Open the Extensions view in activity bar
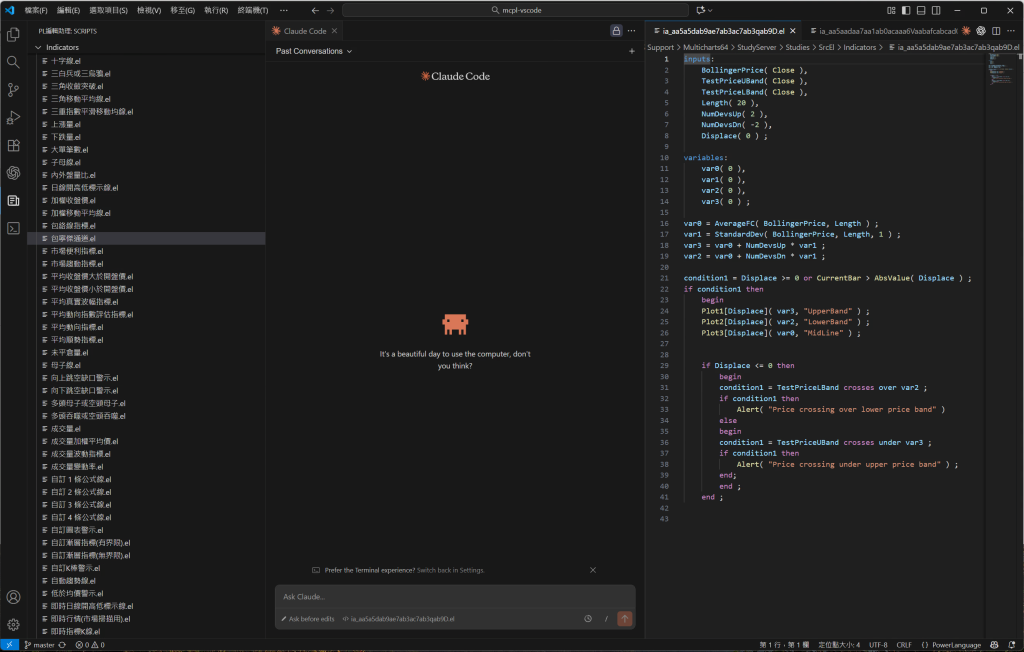Screen dimensions: 1024x652 tap(13, 145)
